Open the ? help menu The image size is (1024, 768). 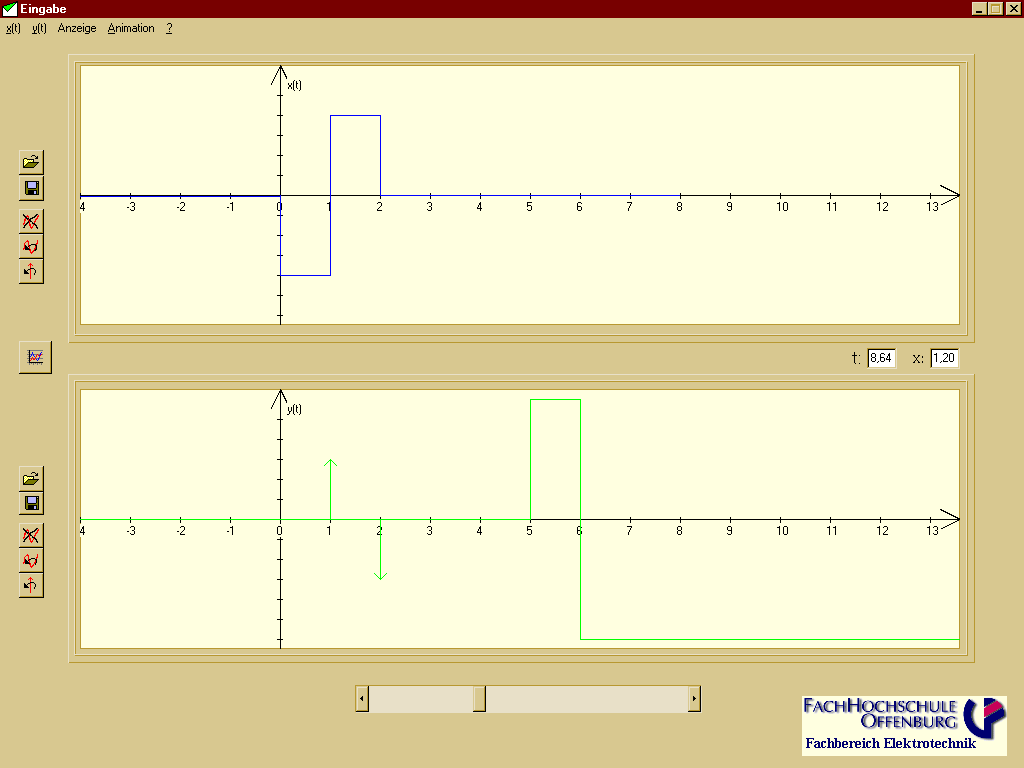pos(169,28)
